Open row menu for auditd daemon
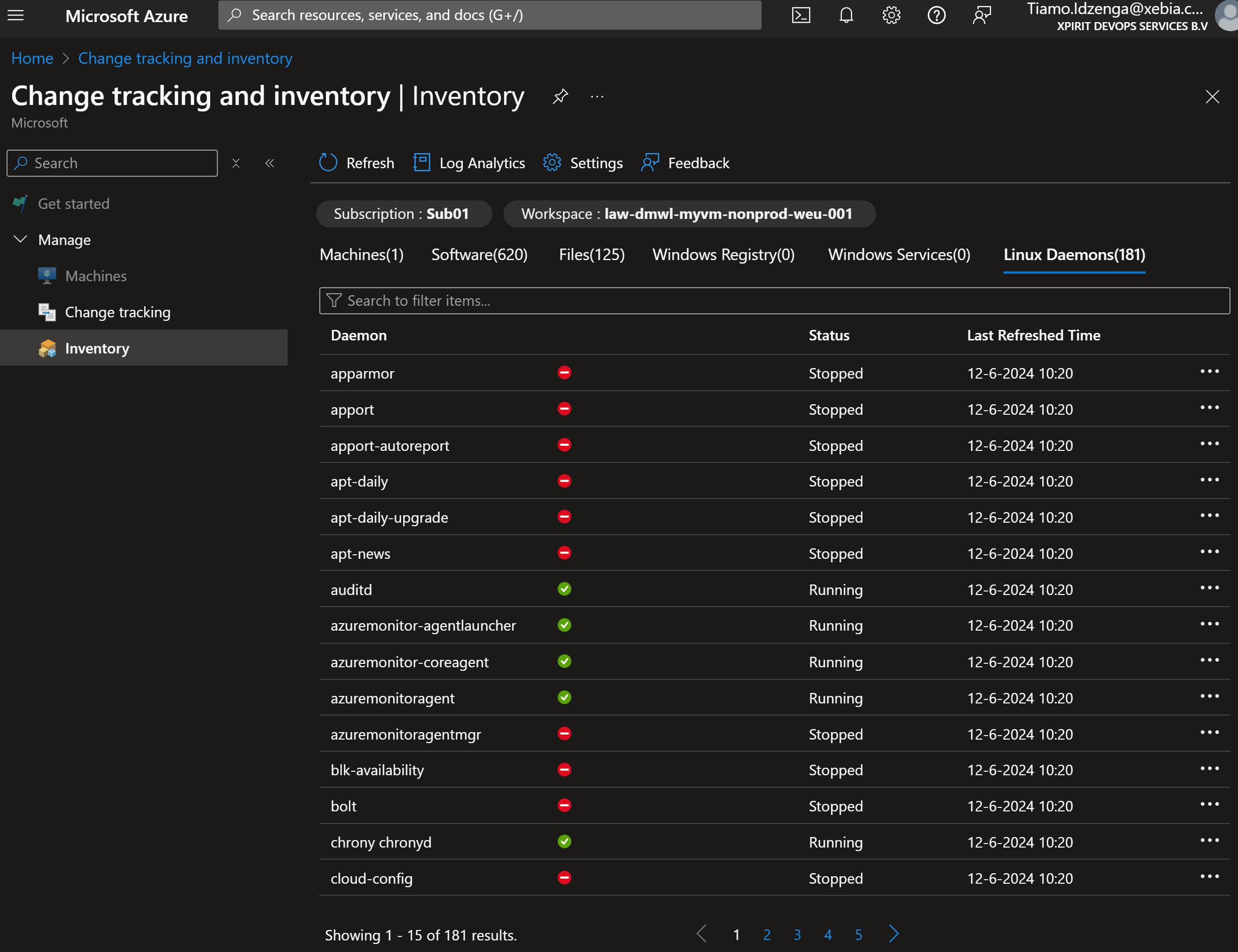Viewport: 1238px width, 952px height. (1209, 588)
